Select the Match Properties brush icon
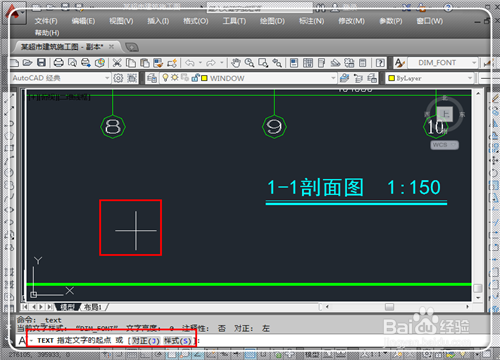Screen dimensions: 500x360 click(158, 63)
